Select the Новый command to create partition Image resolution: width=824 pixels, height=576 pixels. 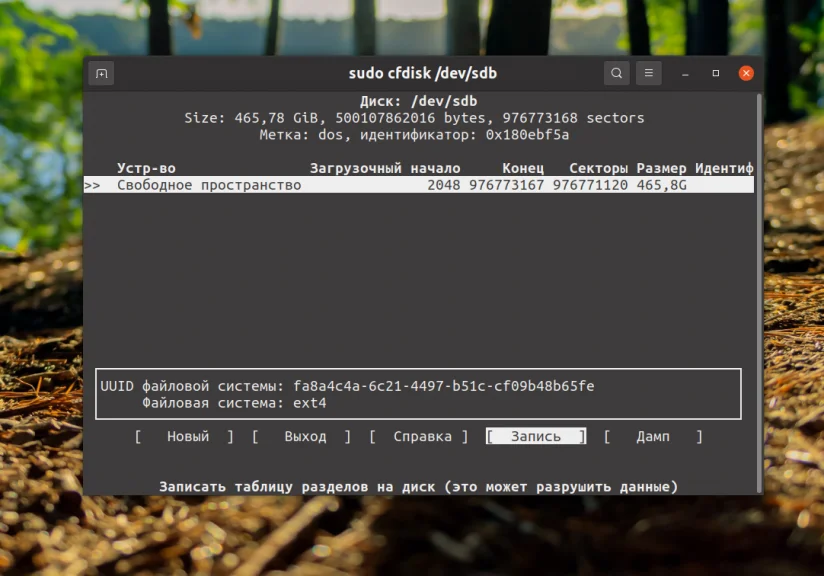click(x=186, y=436)
